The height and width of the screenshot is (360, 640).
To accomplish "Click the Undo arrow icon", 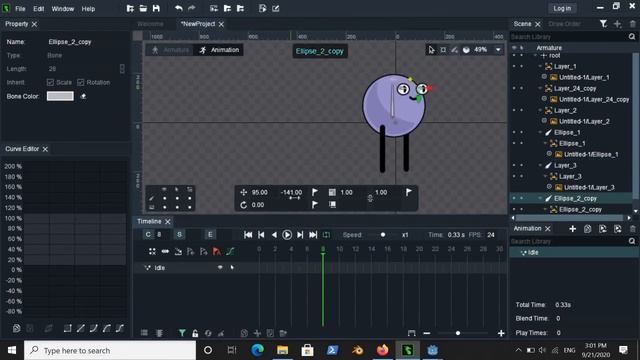I will pos(178,8).
